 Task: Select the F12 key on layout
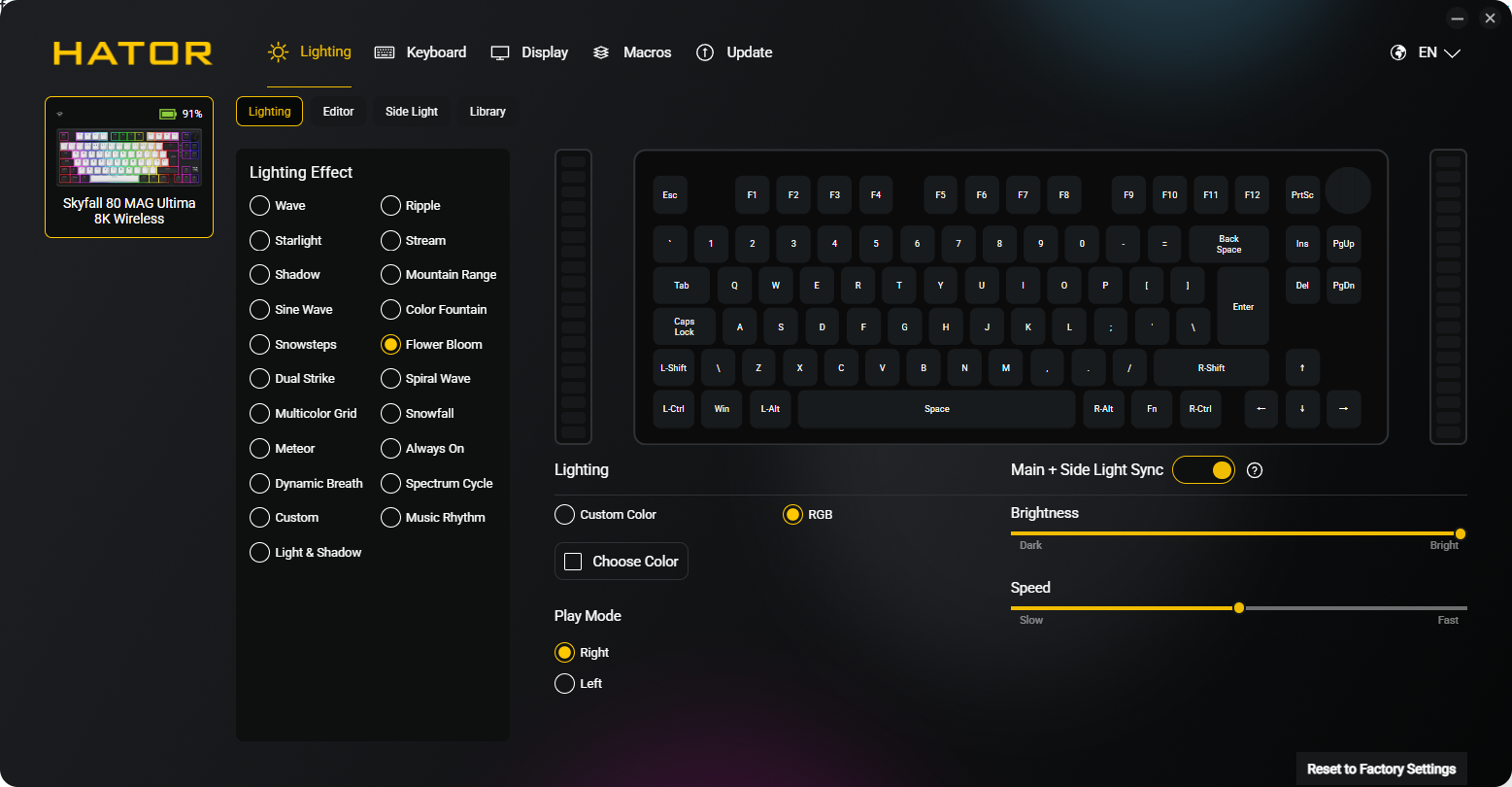[1252, 195]
